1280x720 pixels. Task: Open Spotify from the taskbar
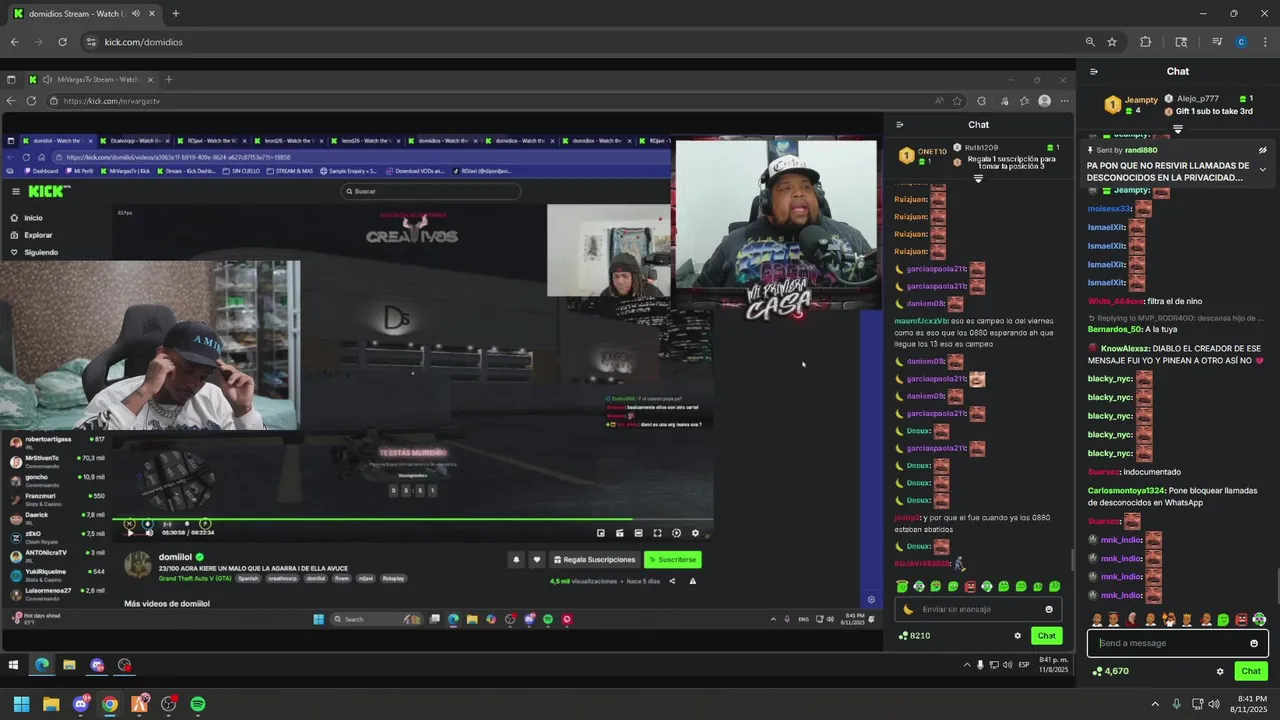[x=198, y=704]
